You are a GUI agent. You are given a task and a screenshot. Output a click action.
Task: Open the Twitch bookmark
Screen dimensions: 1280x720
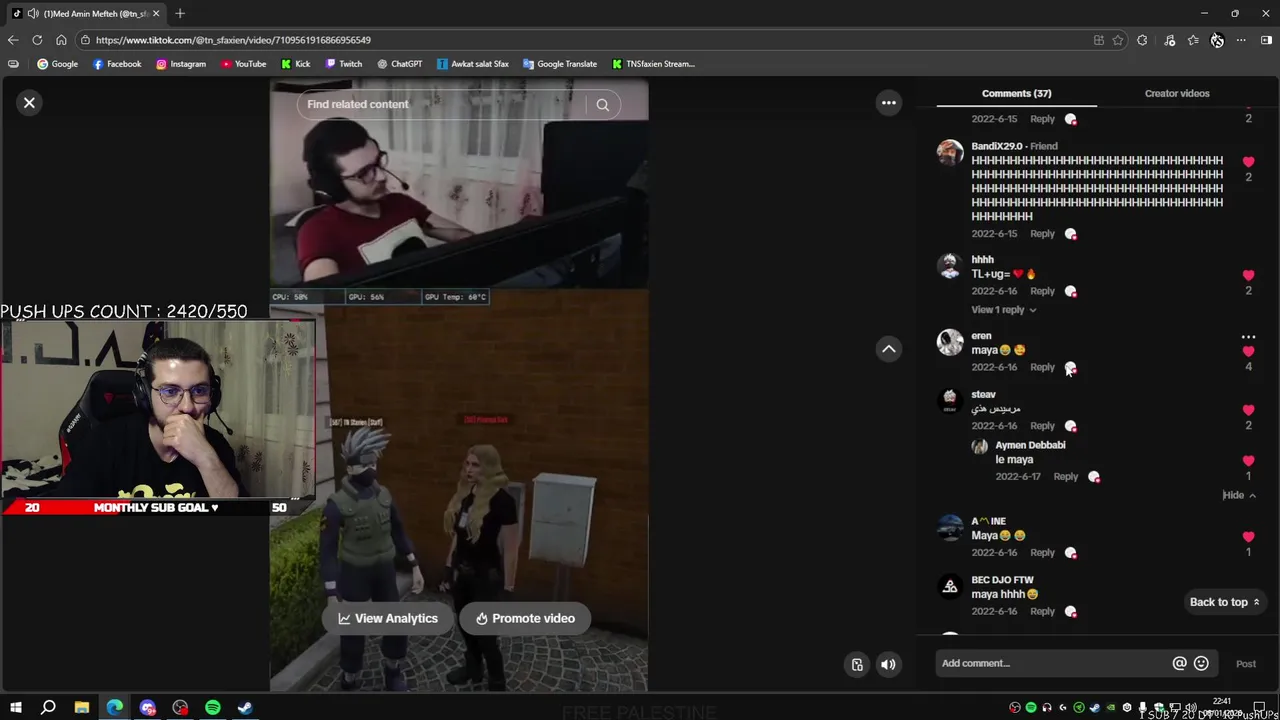(344, 64)
